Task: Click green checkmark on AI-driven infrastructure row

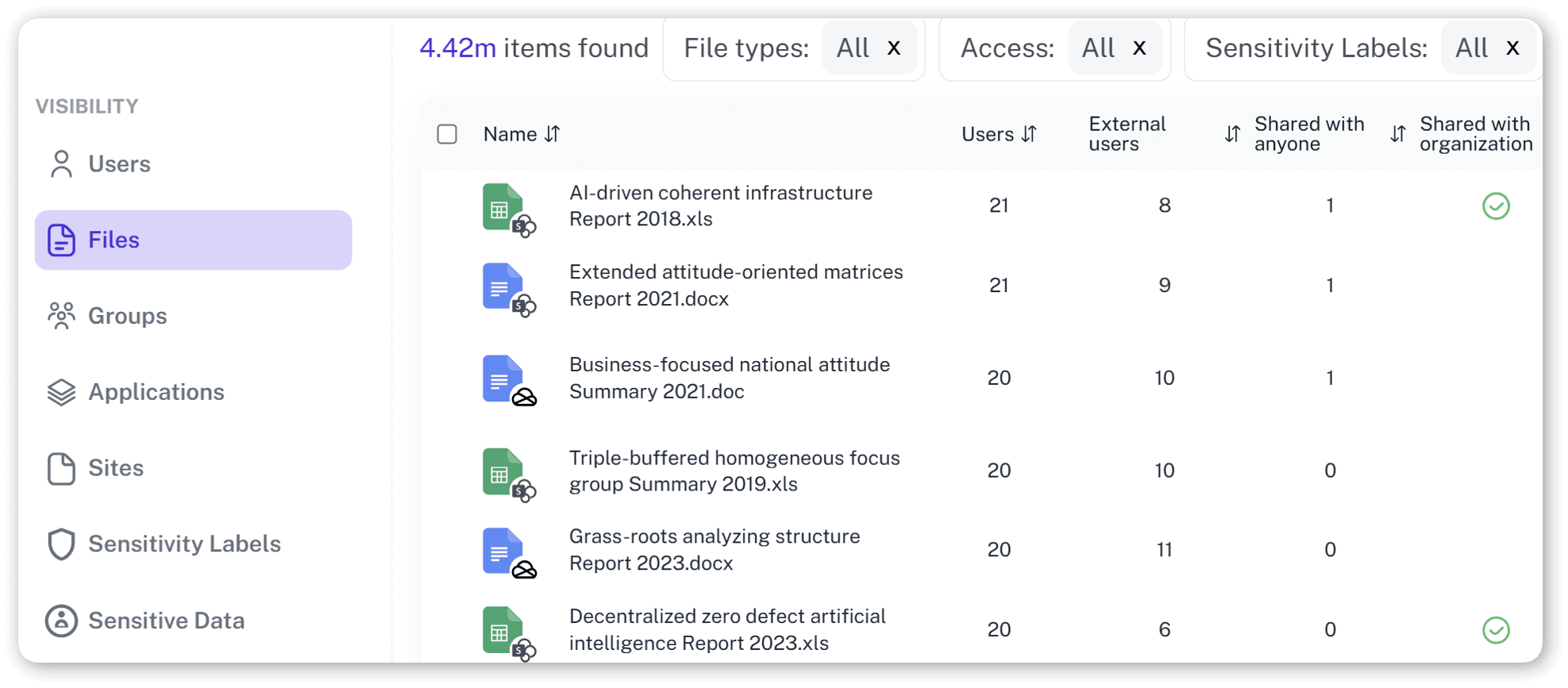Action: [1496, 206]
